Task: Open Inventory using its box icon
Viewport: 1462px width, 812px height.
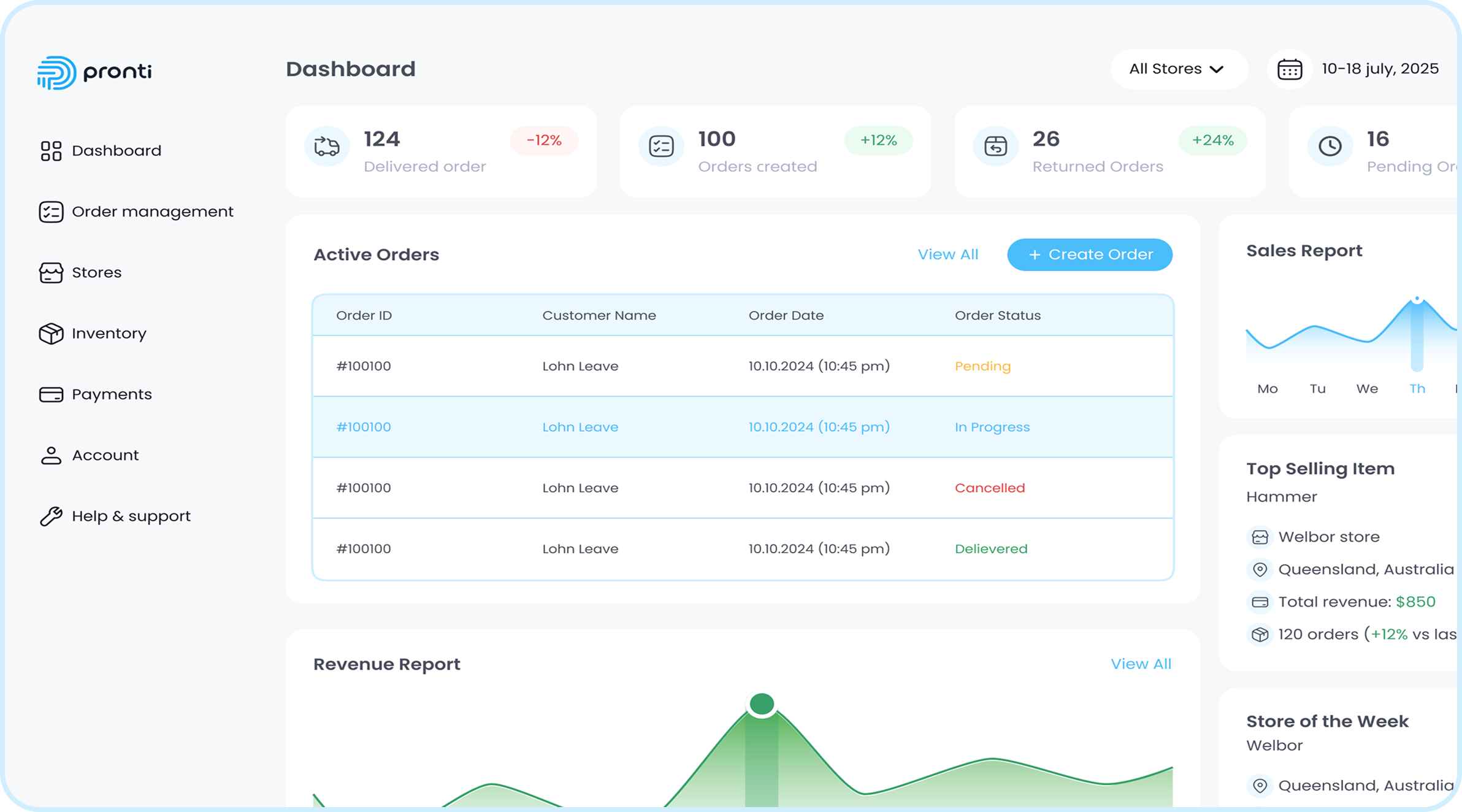Action: [x=51, y=333]
